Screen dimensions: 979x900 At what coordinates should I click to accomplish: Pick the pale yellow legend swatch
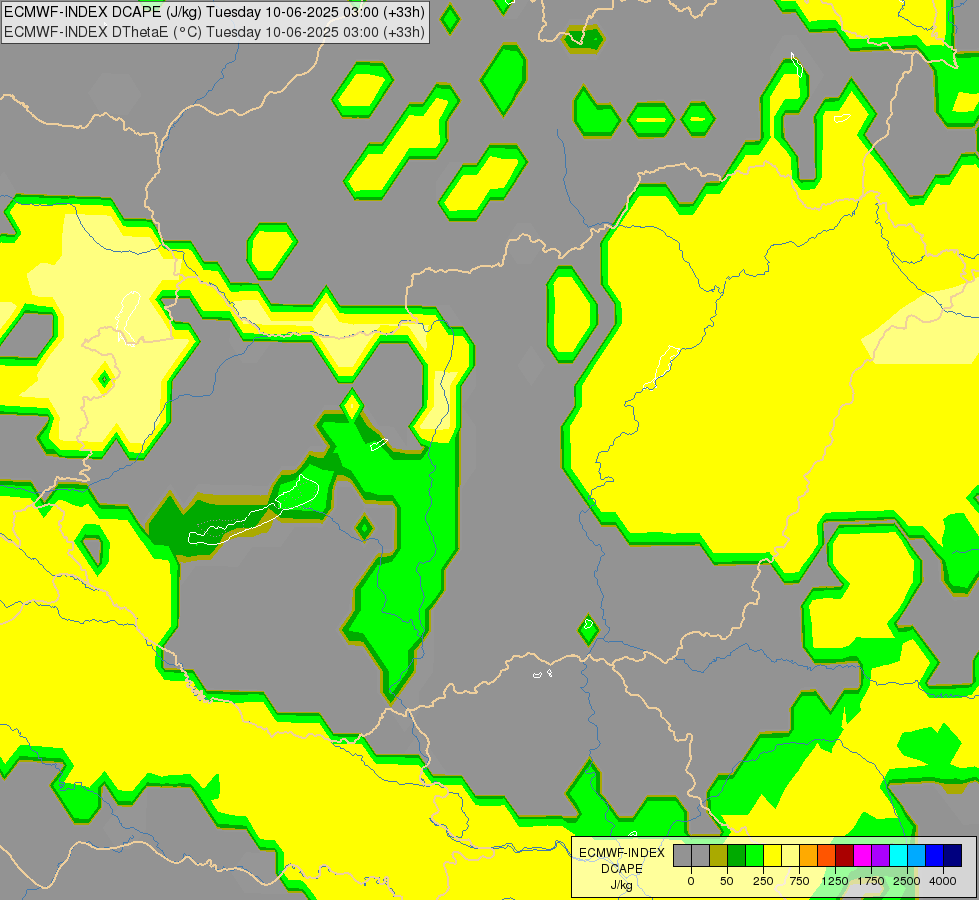coord(791,855)
